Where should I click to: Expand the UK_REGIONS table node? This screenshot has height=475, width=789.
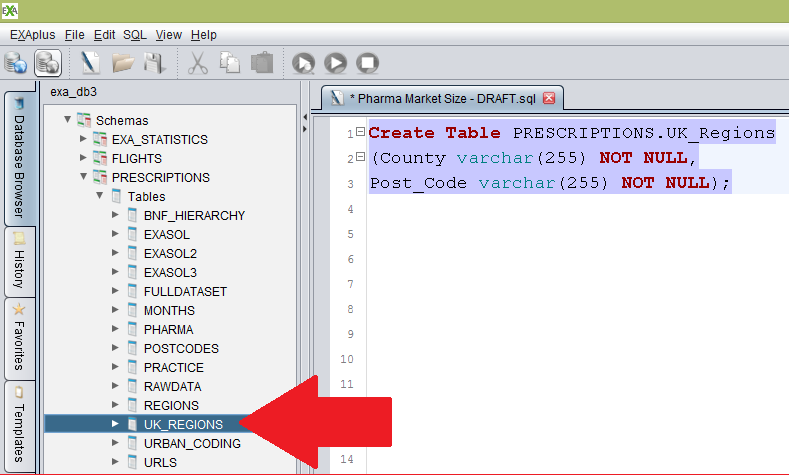115,424
